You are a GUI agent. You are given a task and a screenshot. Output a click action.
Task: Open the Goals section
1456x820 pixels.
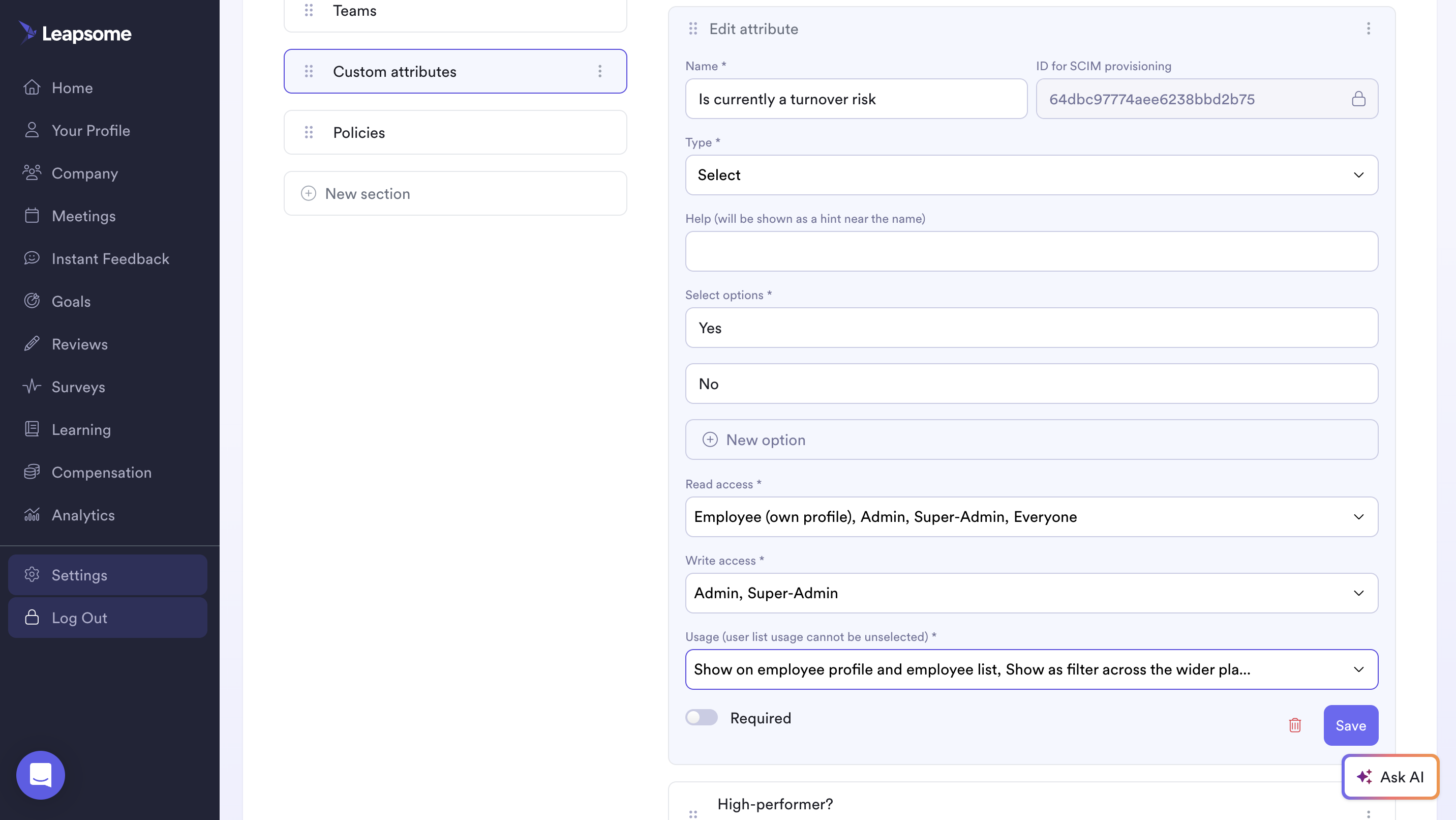(71, 302)
